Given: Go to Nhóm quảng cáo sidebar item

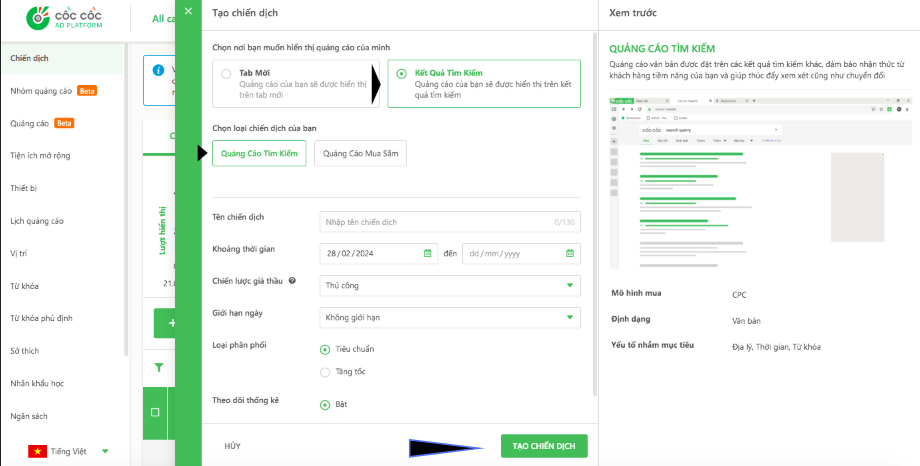Looking at the screenshot, I should coord(41,91).
